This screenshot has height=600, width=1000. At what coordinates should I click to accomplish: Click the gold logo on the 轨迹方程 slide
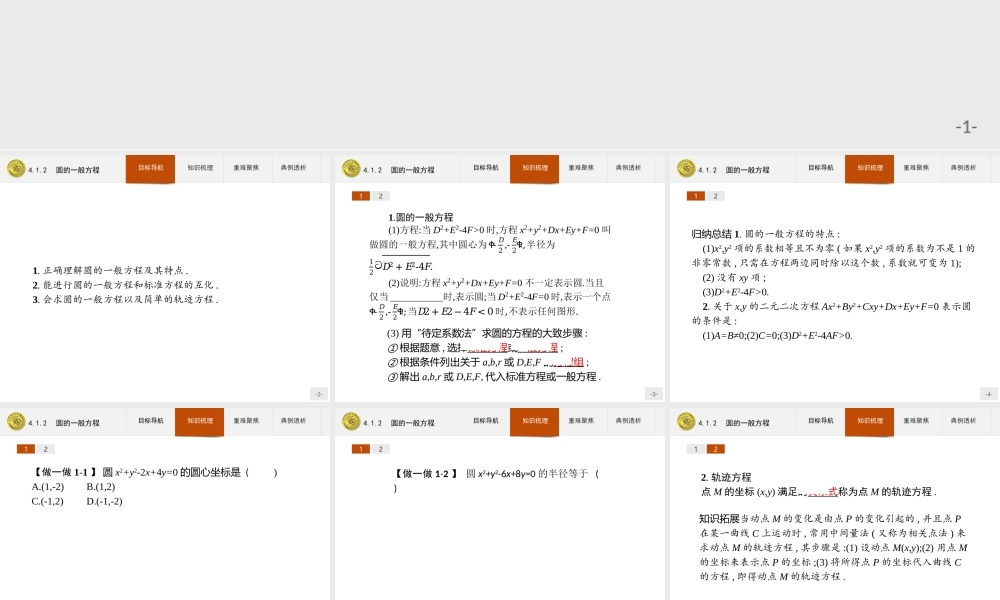(x=688, y=421)
